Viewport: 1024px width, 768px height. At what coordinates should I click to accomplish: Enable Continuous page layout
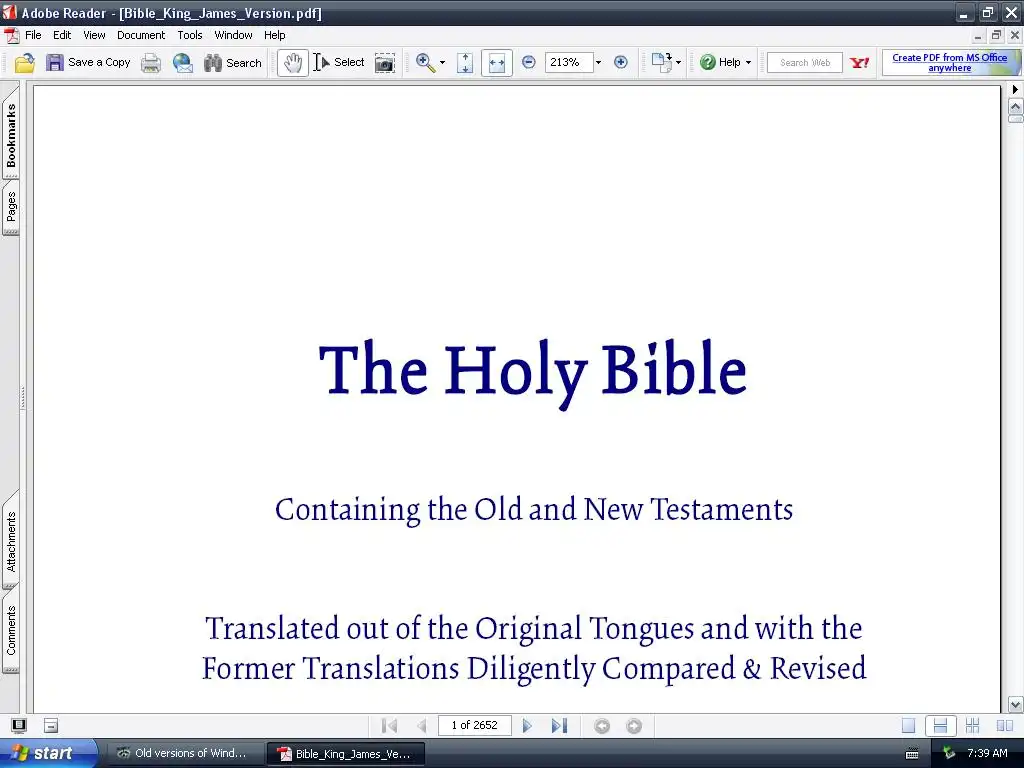pos(940,726)
